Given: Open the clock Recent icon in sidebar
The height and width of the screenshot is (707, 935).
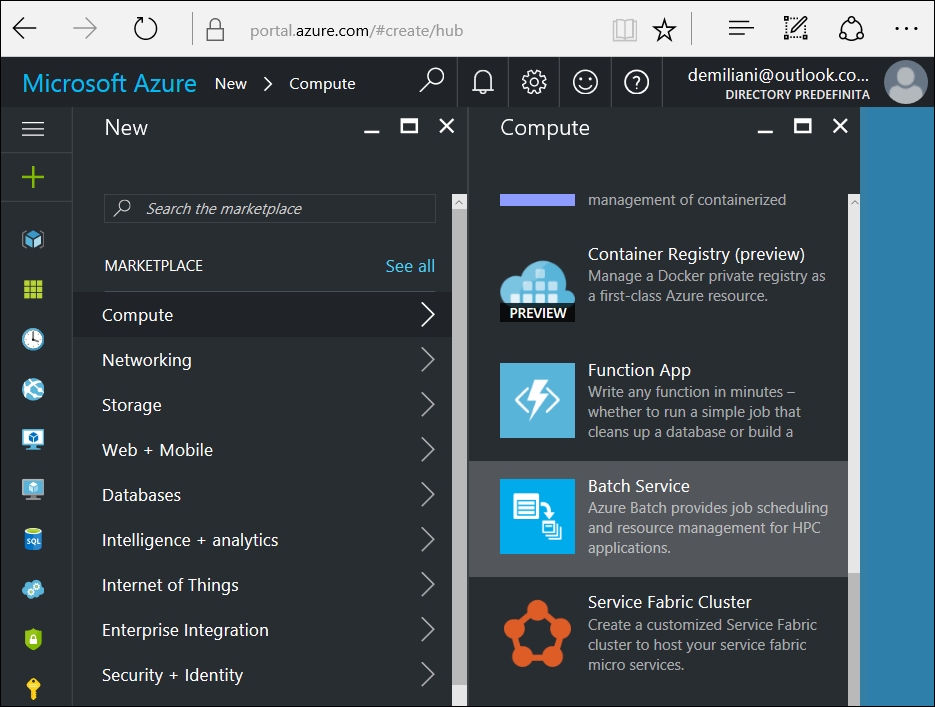Looking at the screenshot, I should 33,339.
